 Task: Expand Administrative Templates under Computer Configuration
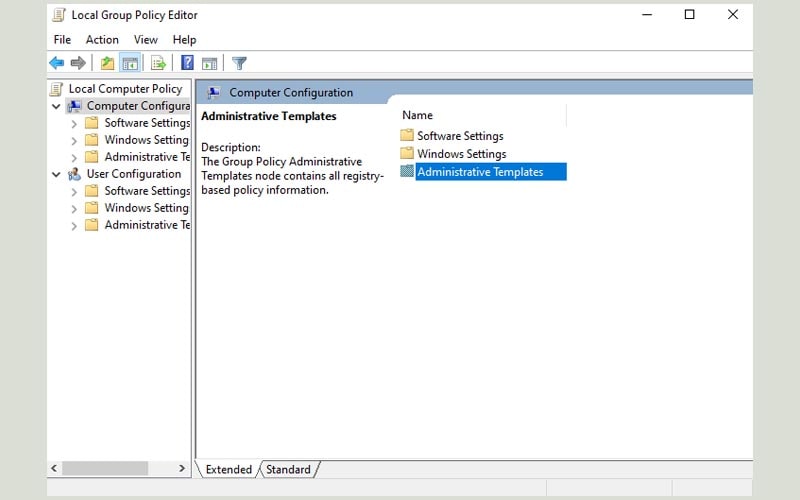pyautogui.click(x=74, y=157)
